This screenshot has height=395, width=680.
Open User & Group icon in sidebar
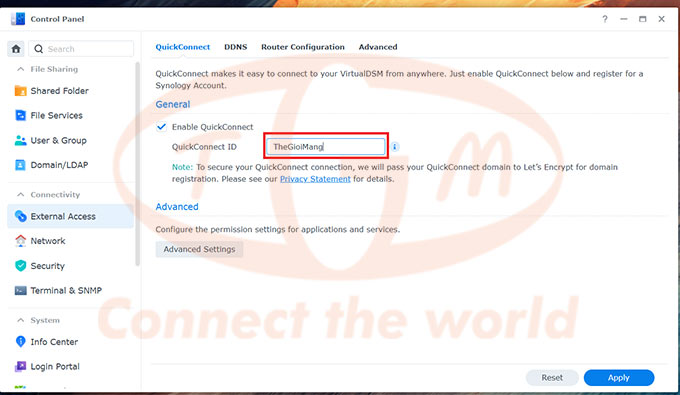20,140
